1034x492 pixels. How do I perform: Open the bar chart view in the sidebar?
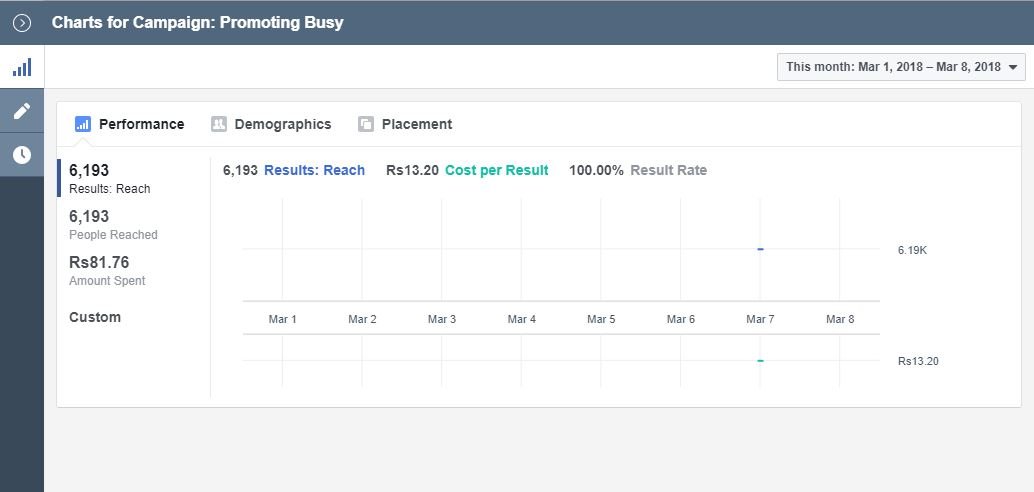click(22, 67)
